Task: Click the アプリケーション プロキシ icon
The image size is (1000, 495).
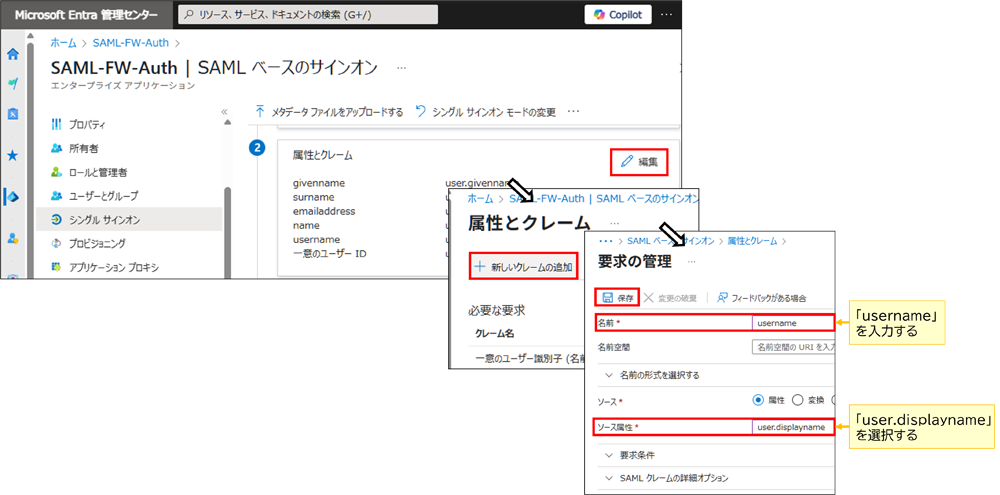Action: click(56, 267)
